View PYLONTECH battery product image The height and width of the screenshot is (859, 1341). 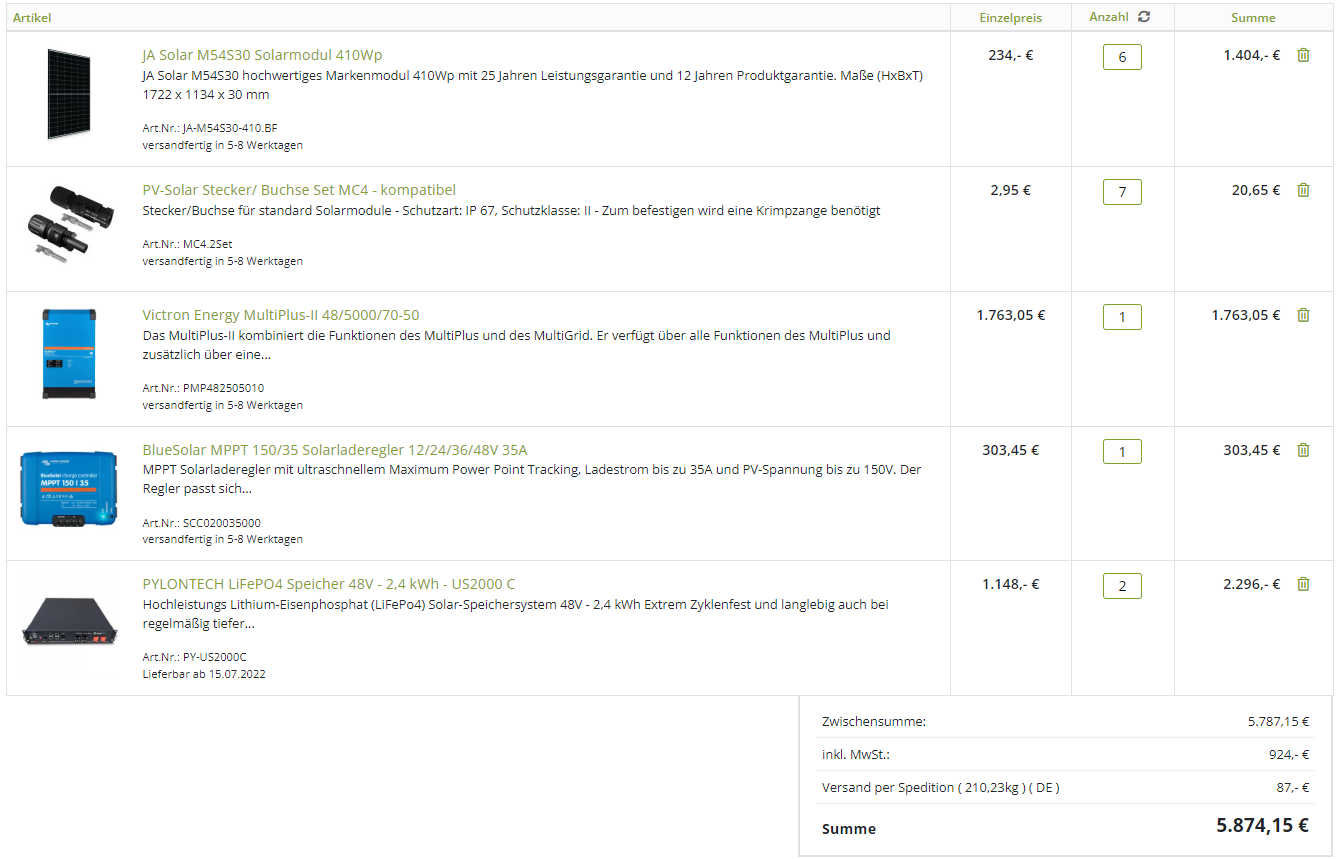pyautogui.click(x=69, y=621)
